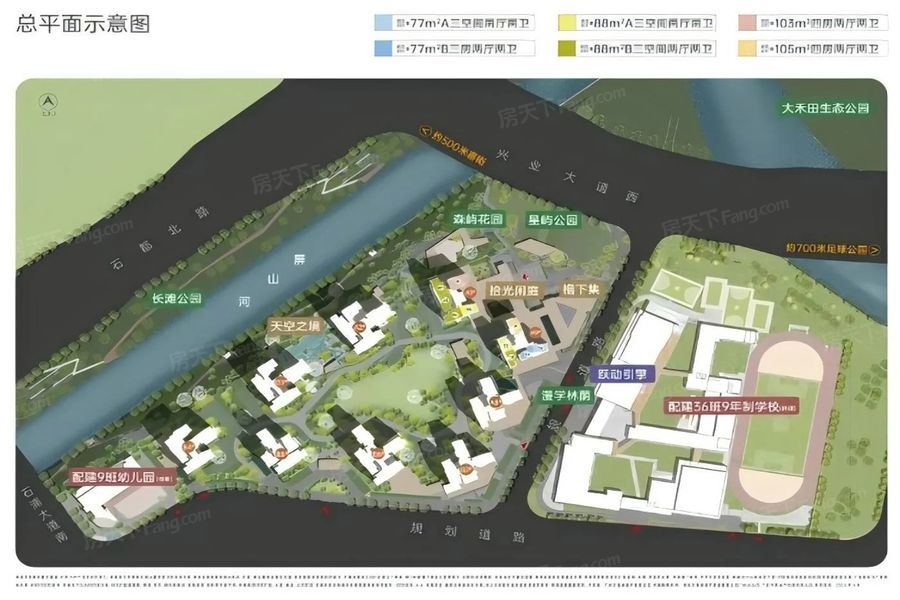Click the 大禾田生态公园 label
Viewport: 900px width, 600px height.
pos(825,108)
